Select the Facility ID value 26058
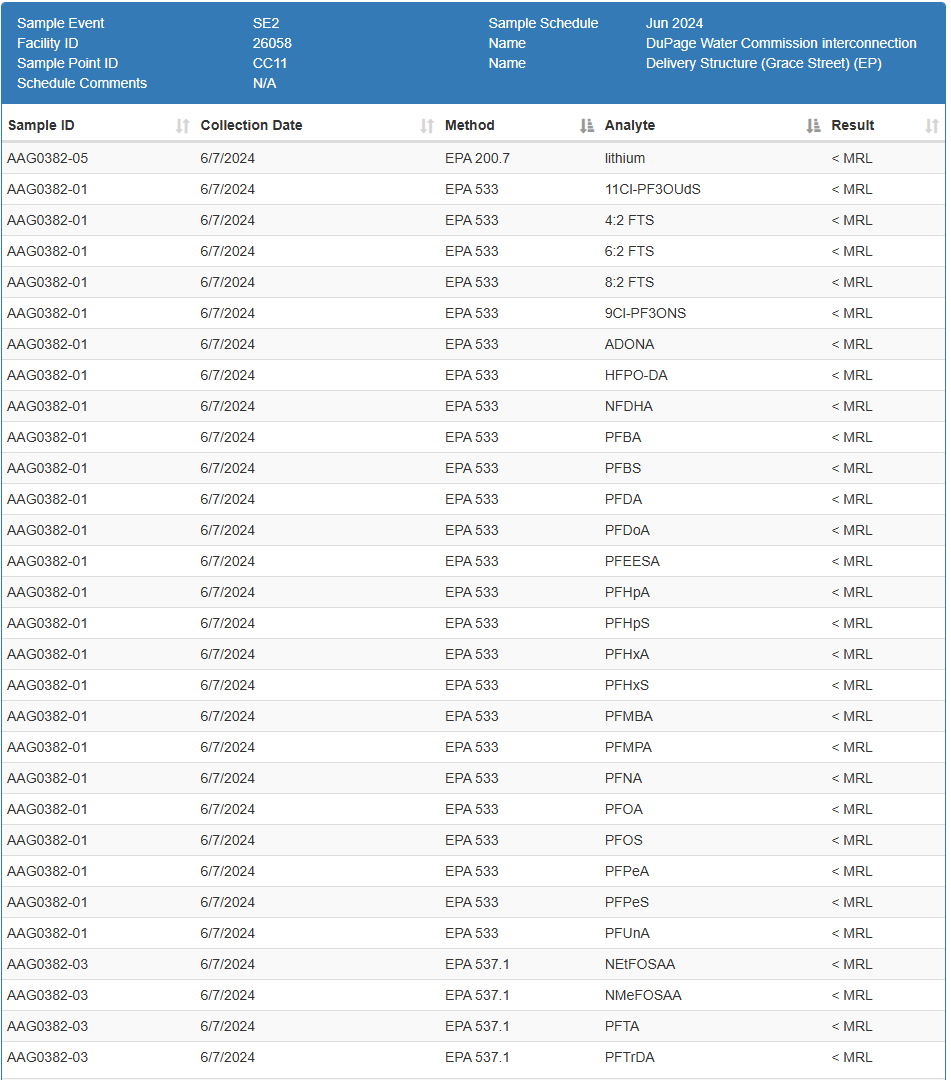This screenshot has height=1080, width=951. (272, 43)
